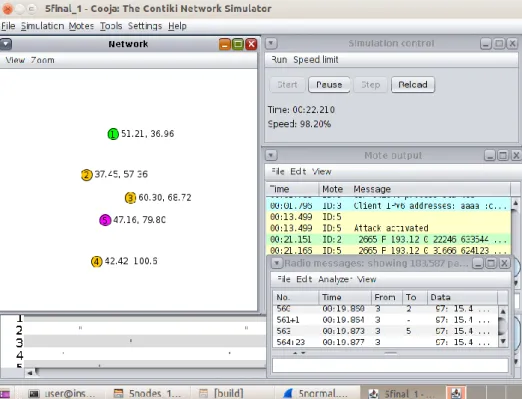This screenshot has height=399, width=522.
Task: Open the Settings menu
Action: tap(145, 26)
